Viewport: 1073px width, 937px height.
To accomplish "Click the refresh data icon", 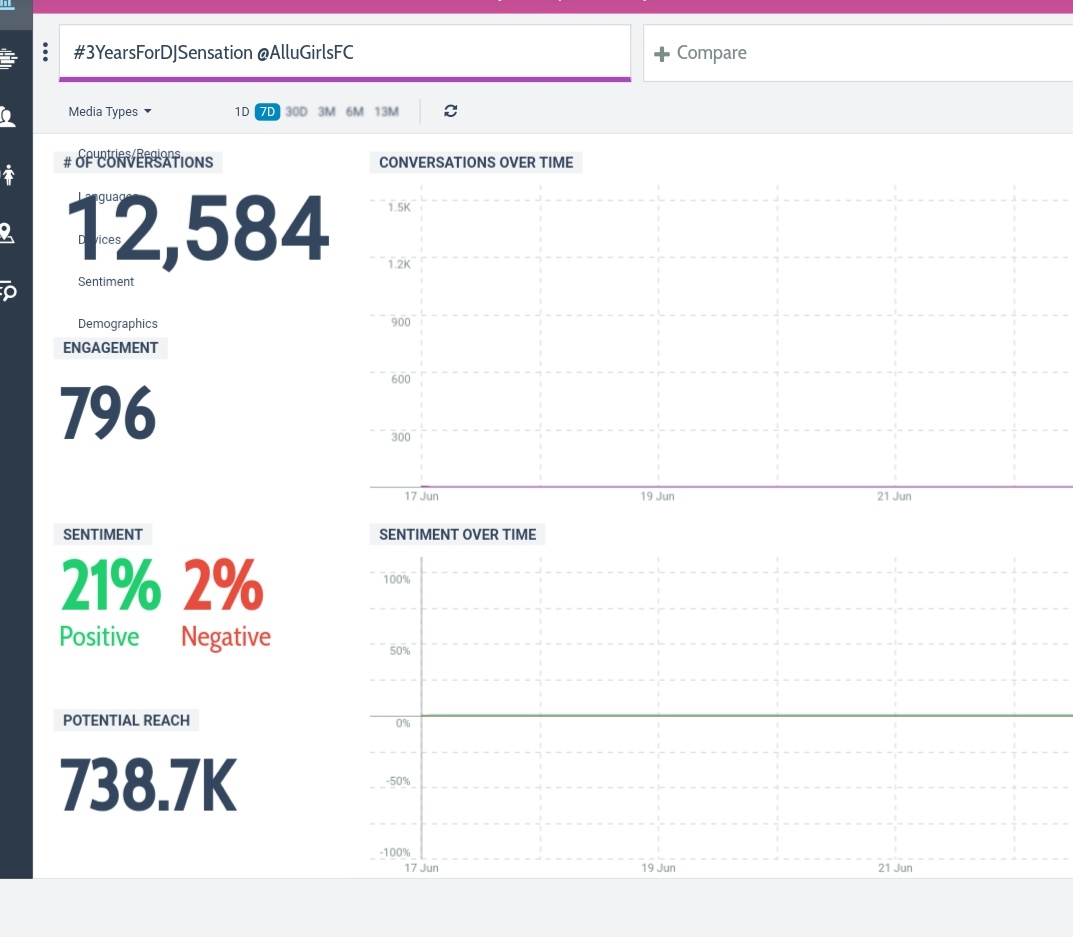I will click(450, 111).
